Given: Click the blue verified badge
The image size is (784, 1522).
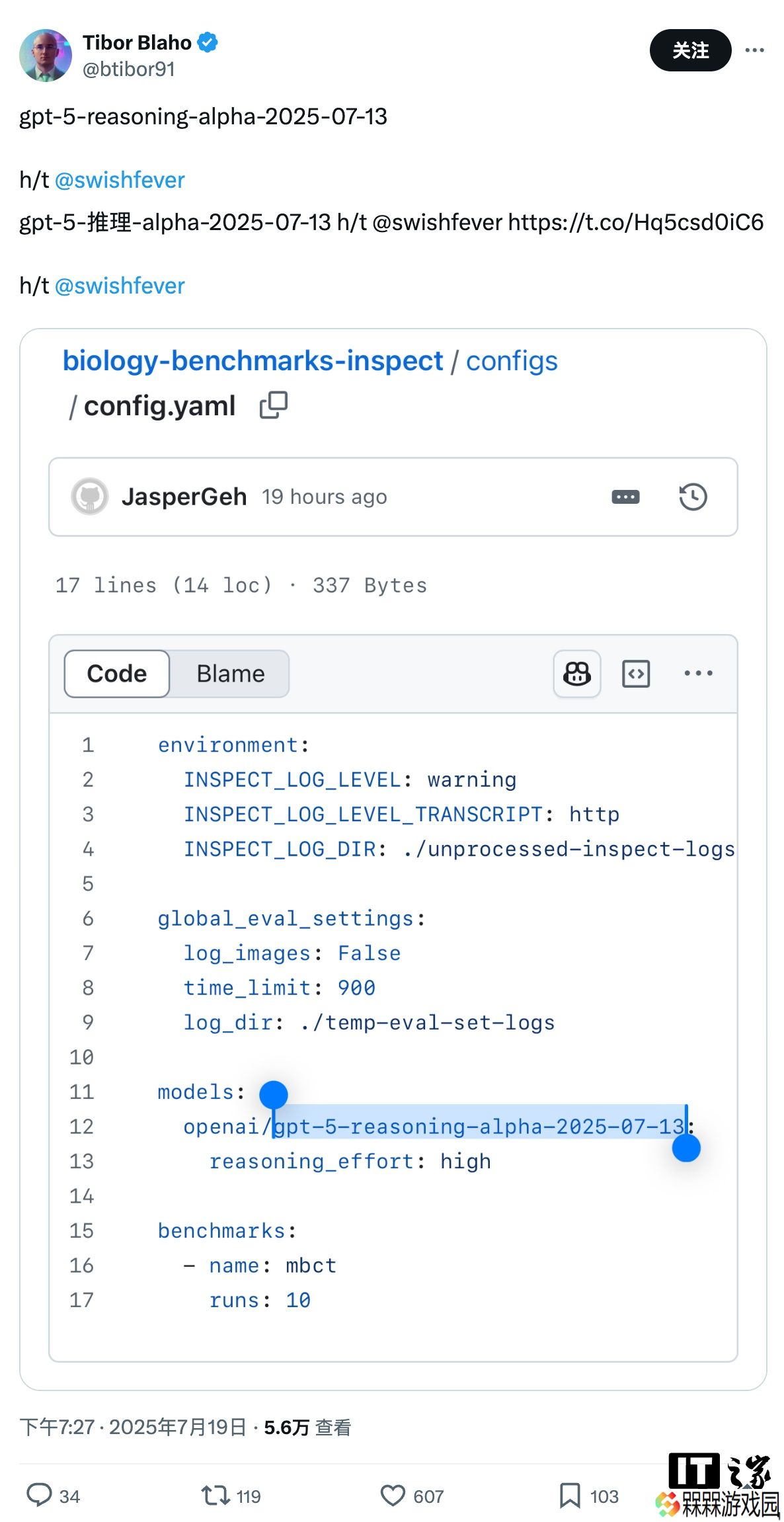Looking at the screenshot, I should click(208, 42).
